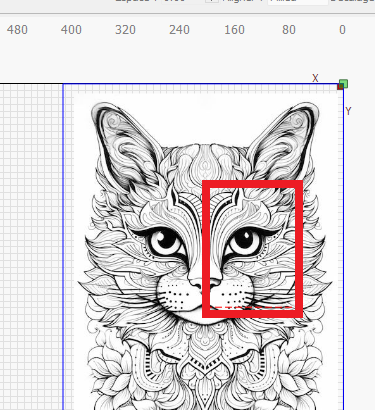
Task: Click the dashed red line inside rectangle
Action: (x=252, y=307)
